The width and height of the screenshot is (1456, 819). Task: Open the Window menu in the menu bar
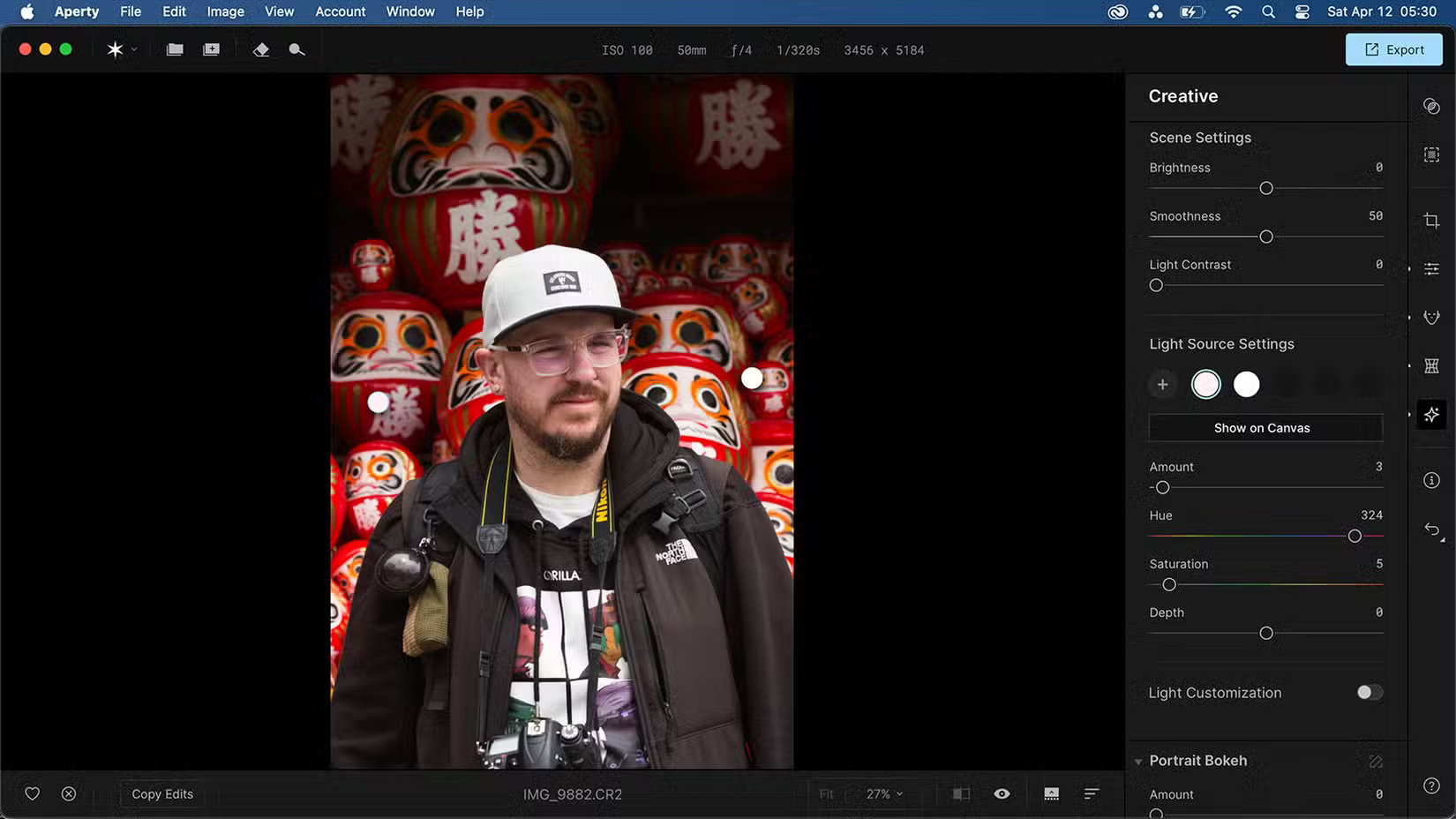click(x=409, y=11)
